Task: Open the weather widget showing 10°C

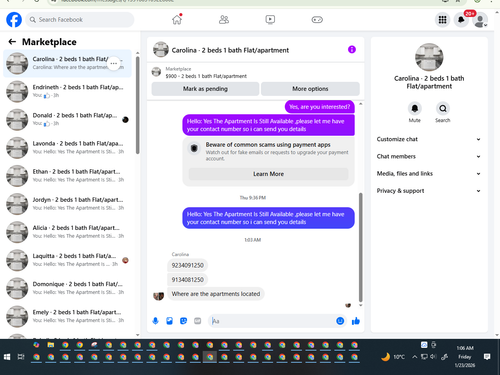Action: (393, 357)
